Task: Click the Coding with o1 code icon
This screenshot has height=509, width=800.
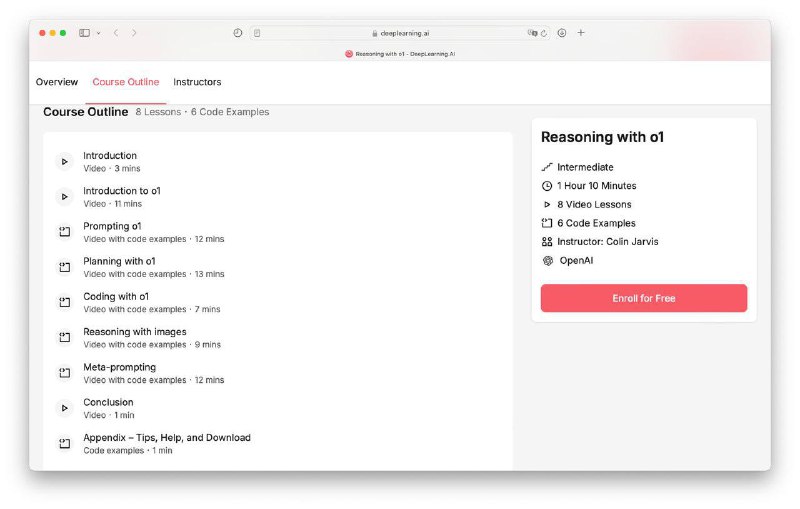Action: click(64, 302)
